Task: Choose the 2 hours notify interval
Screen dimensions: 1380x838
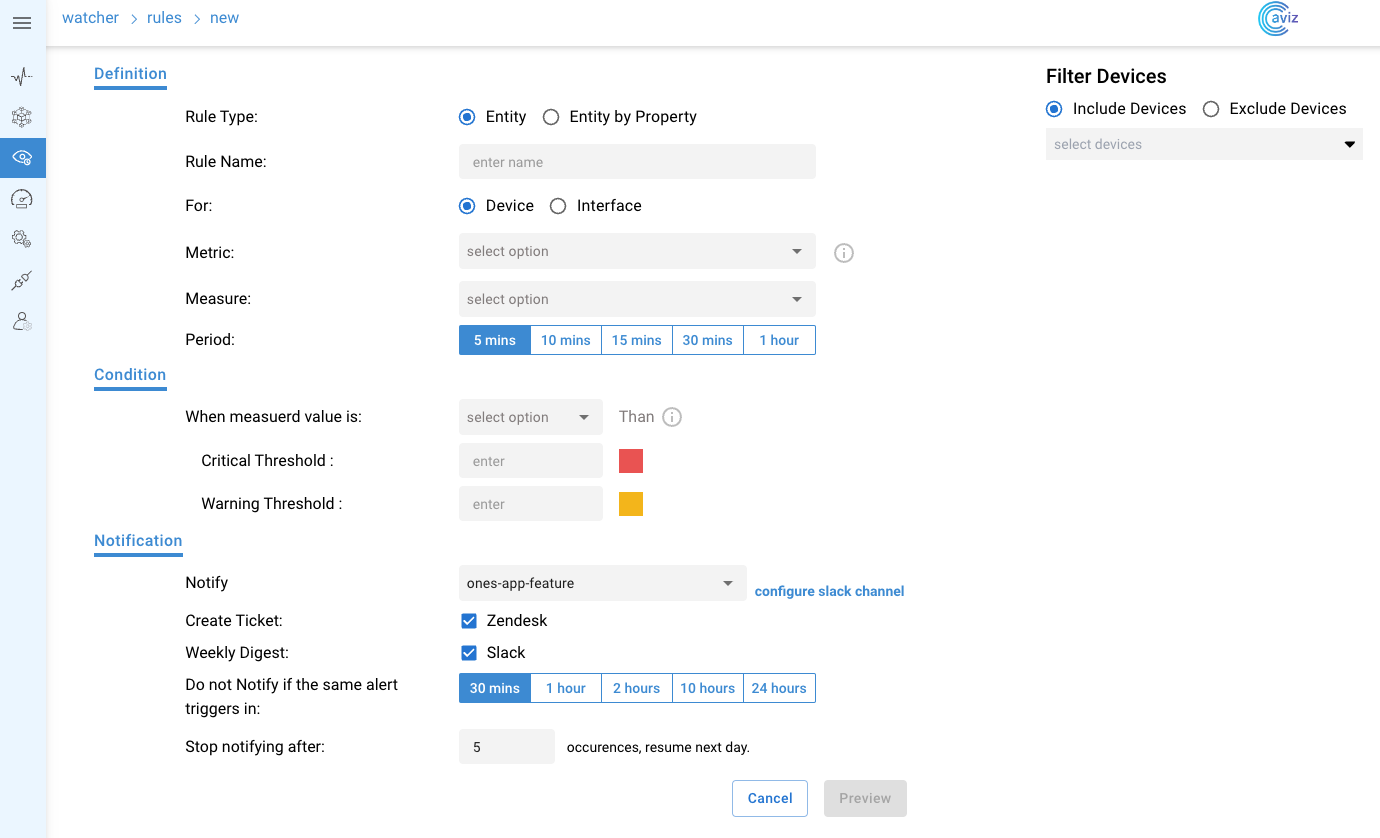Action: (637, 688)
